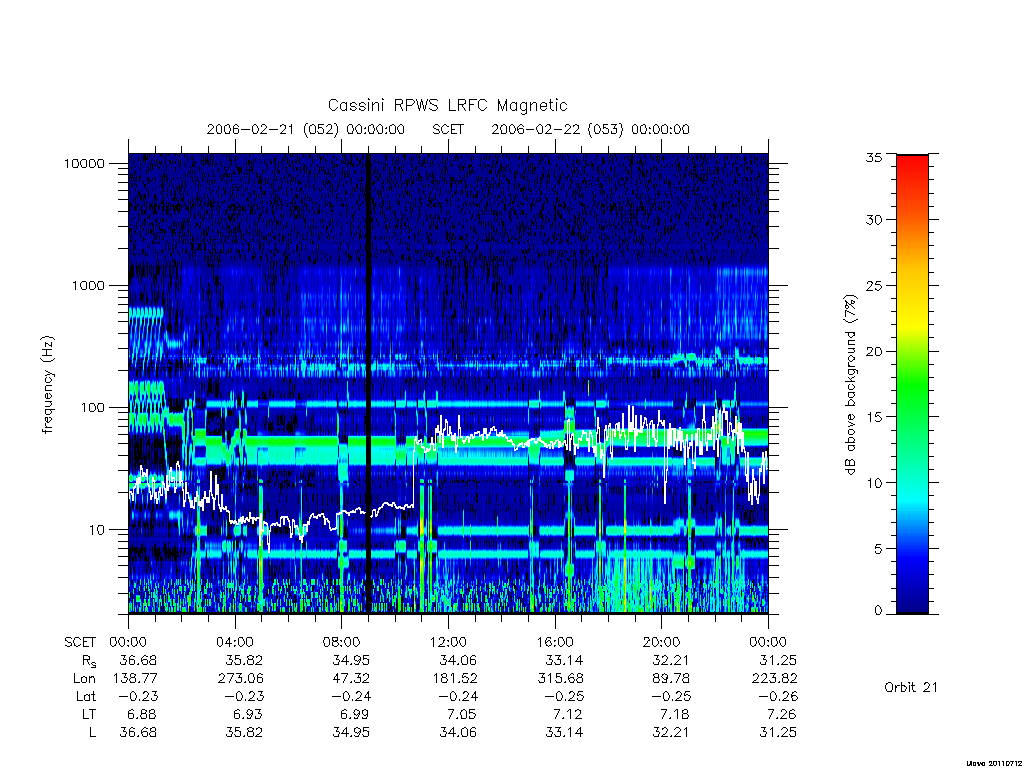Click the 100 frequency tick label
This screenshot has width=1024, height=768.
(92, 408)
